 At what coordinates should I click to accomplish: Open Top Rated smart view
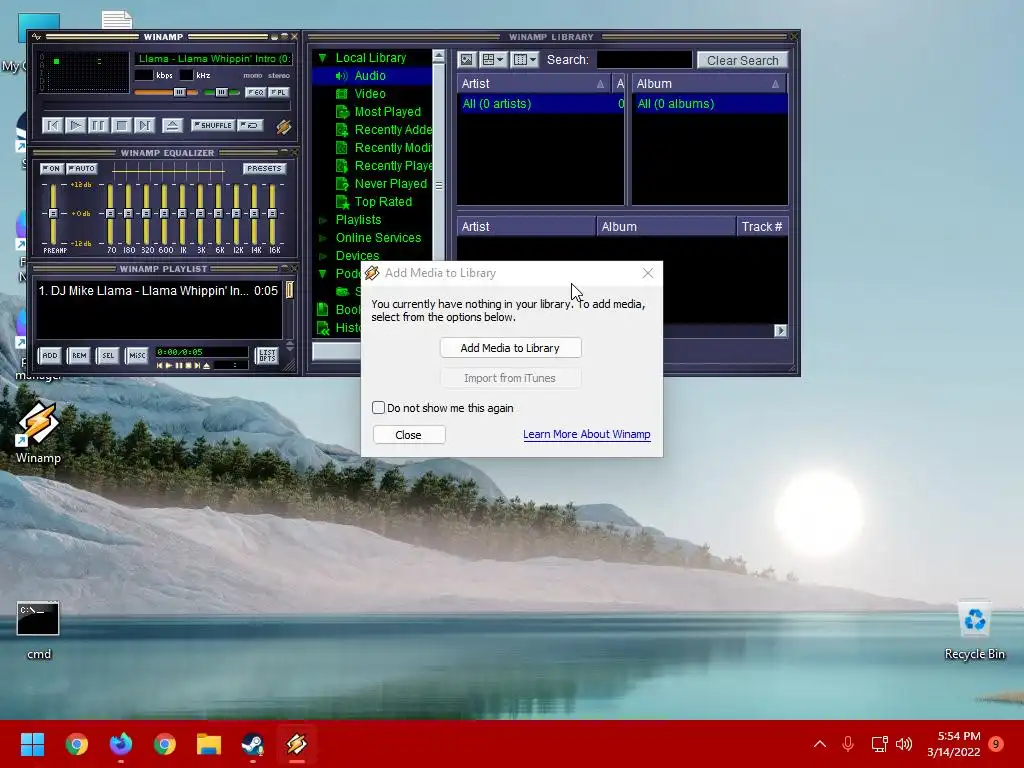(x=383, y=202)
